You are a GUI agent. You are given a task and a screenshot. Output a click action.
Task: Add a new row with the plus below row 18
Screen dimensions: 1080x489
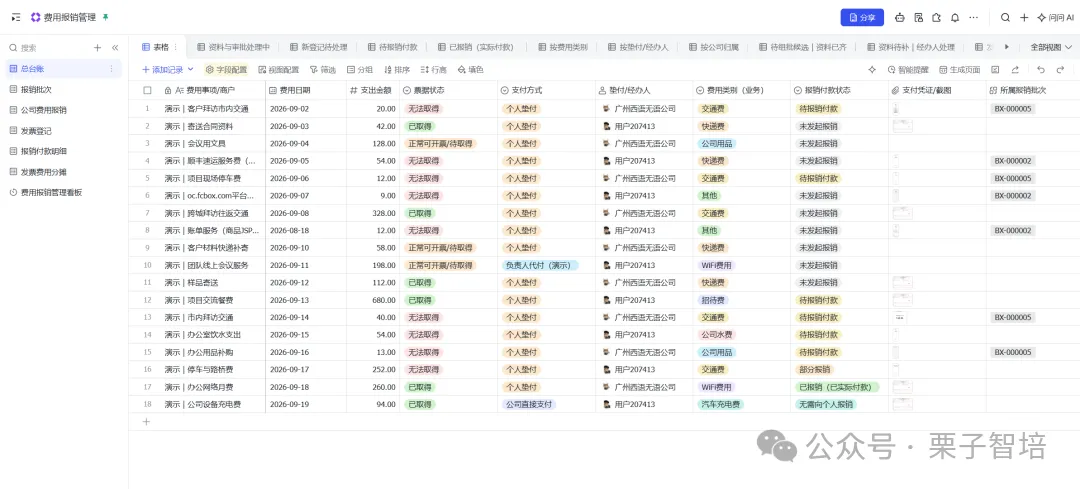pos(146,422)
